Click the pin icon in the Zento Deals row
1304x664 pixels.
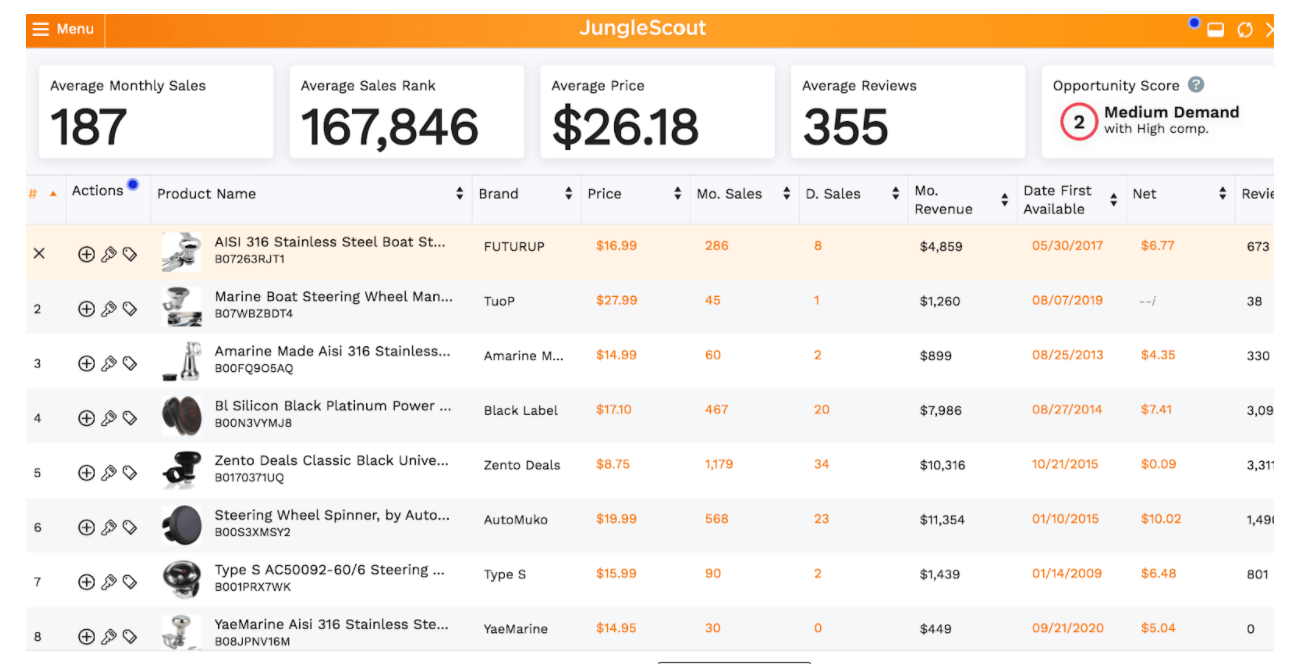click(109, 473)
